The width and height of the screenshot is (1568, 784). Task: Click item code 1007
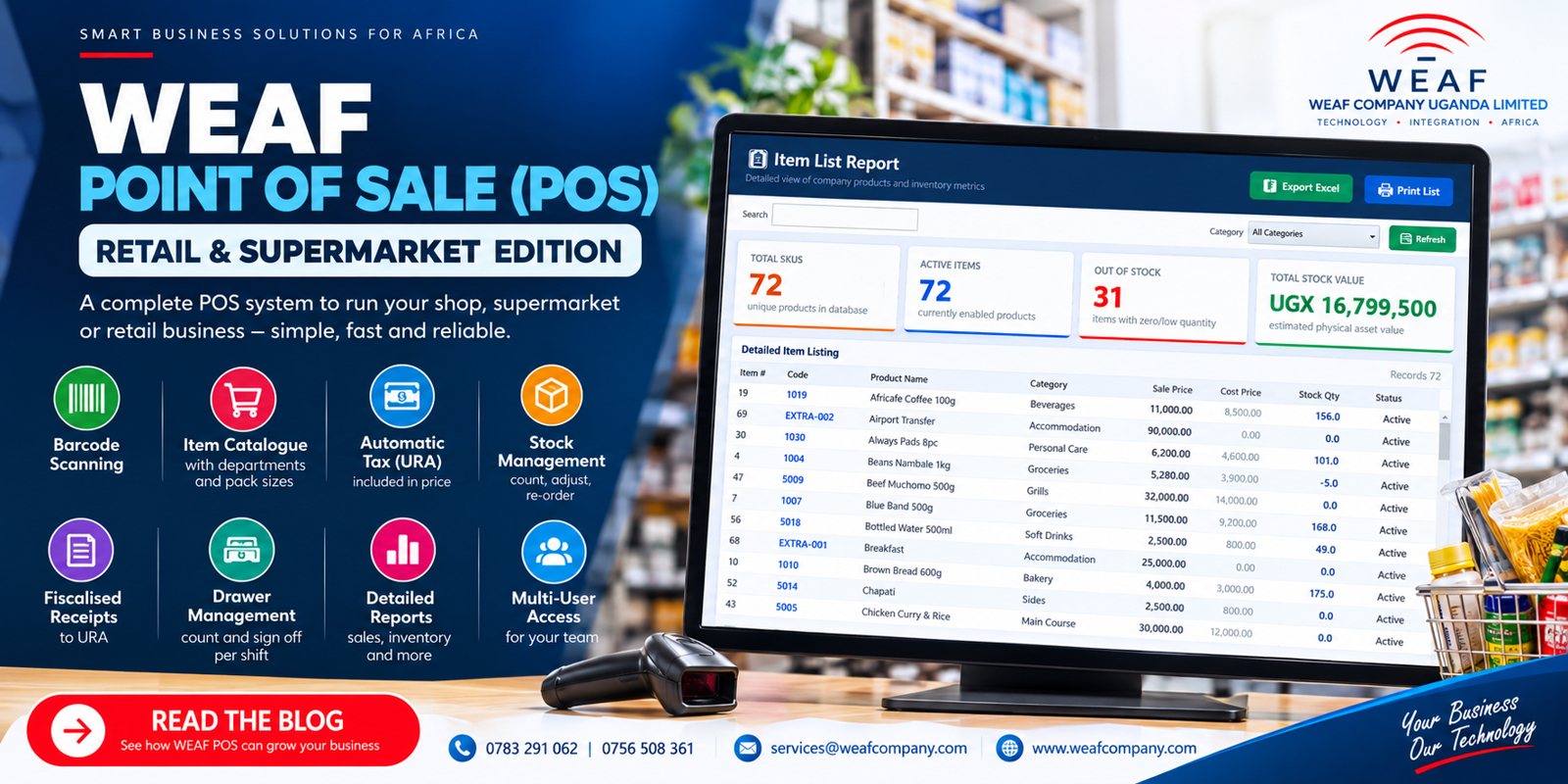coord(792,501)
